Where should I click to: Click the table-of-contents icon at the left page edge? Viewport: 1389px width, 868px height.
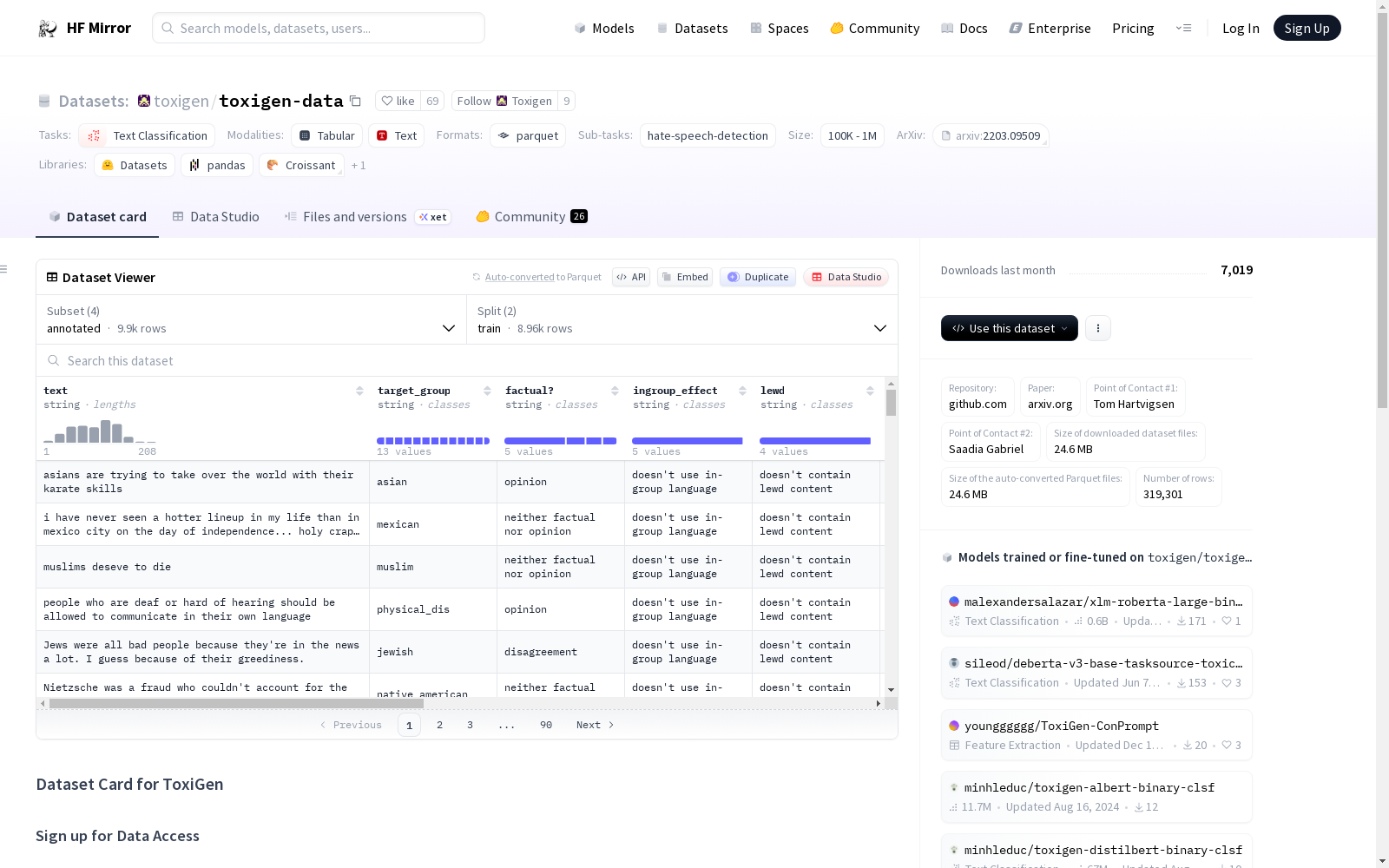(x=4, y=269)
